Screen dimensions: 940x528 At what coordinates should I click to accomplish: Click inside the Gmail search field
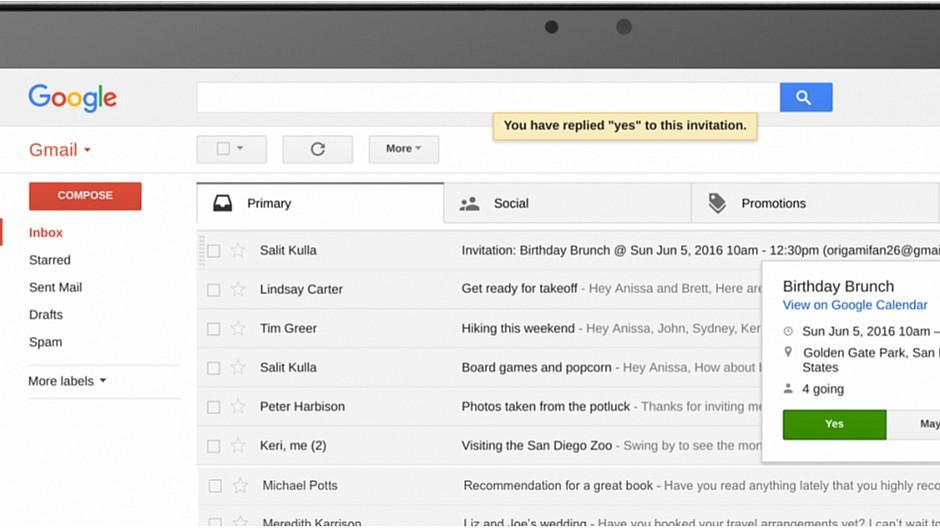(488, 97)
